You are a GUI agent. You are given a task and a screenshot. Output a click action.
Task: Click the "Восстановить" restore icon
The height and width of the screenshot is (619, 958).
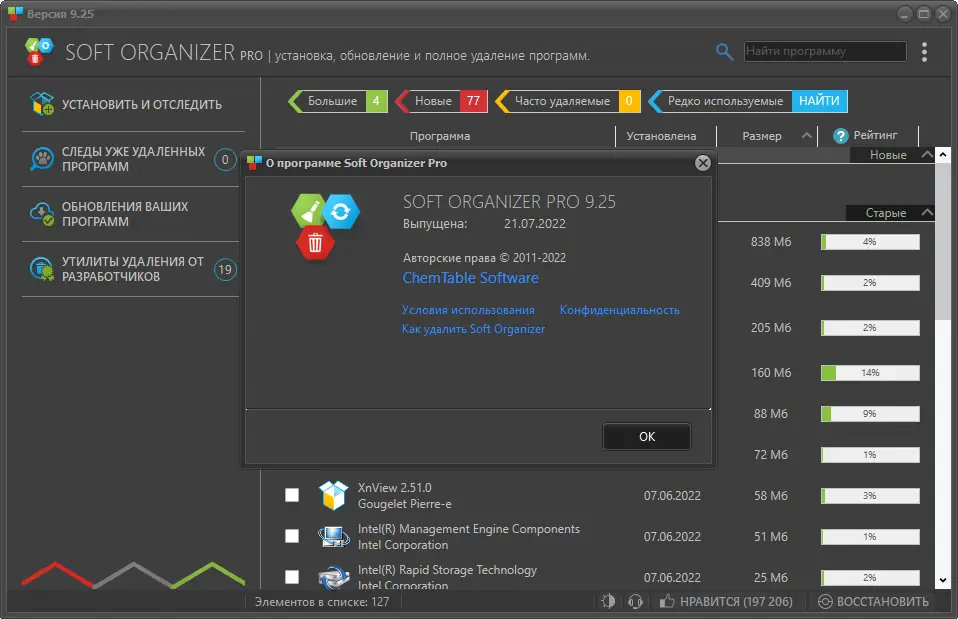click(825, 602)
